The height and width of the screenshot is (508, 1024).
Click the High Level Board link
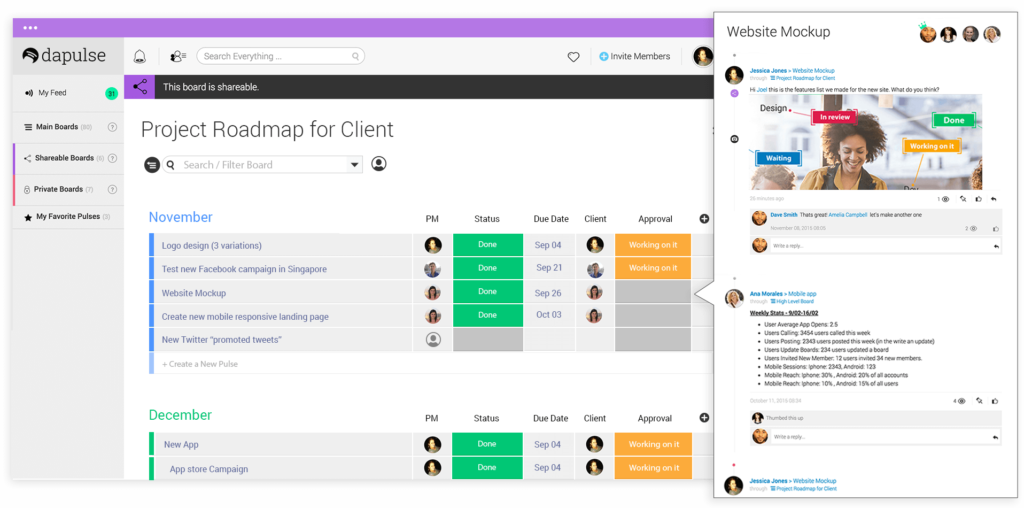[x=795, y=301]
